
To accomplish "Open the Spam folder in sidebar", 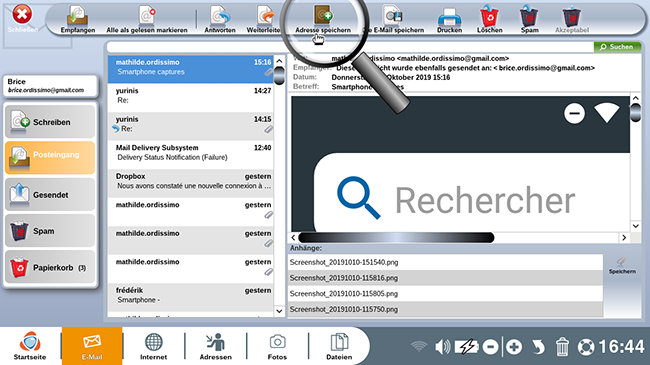I will pyautogui.click(x=50, y=231).
